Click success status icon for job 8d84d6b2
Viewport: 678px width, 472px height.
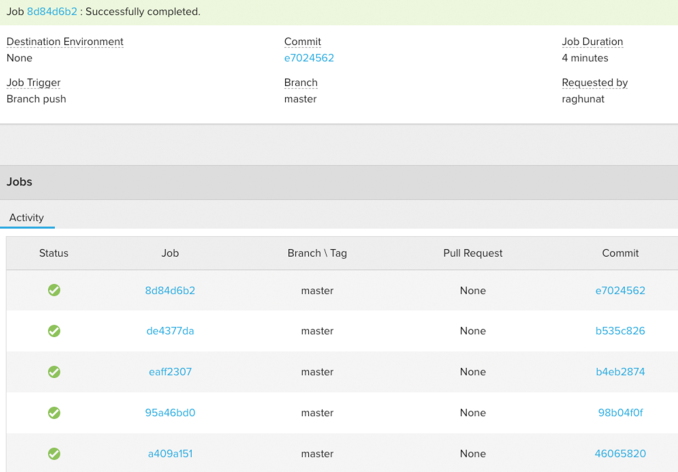click(x=54, y=290)
